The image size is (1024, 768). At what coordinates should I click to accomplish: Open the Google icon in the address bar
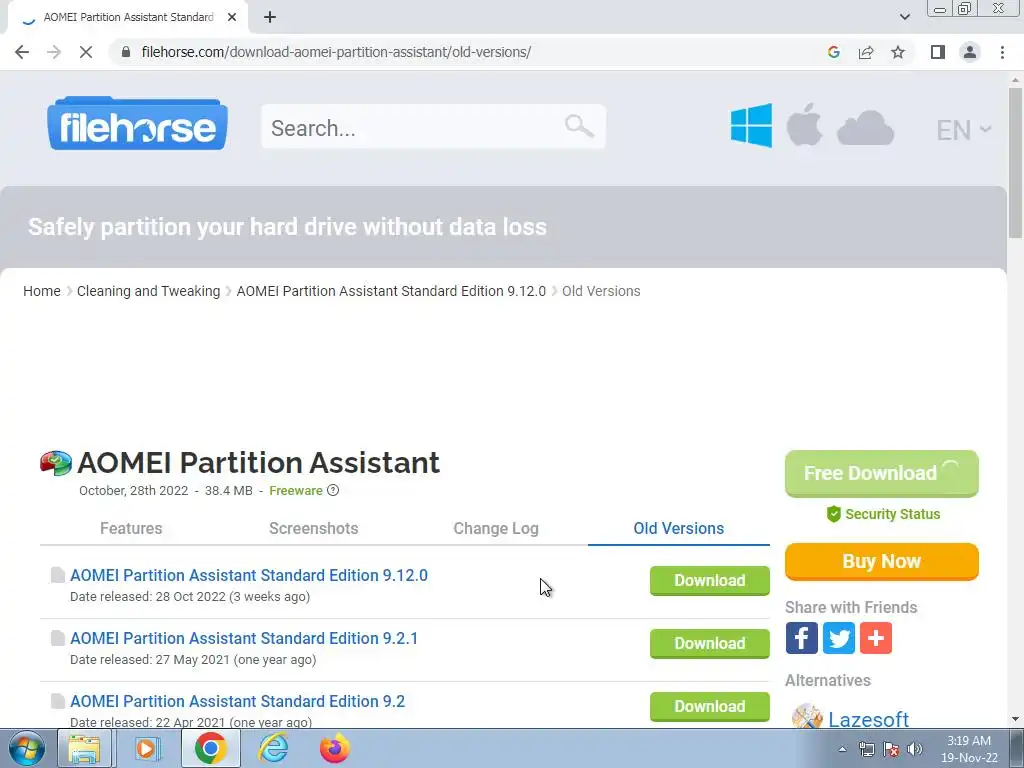tap(833, 52)
